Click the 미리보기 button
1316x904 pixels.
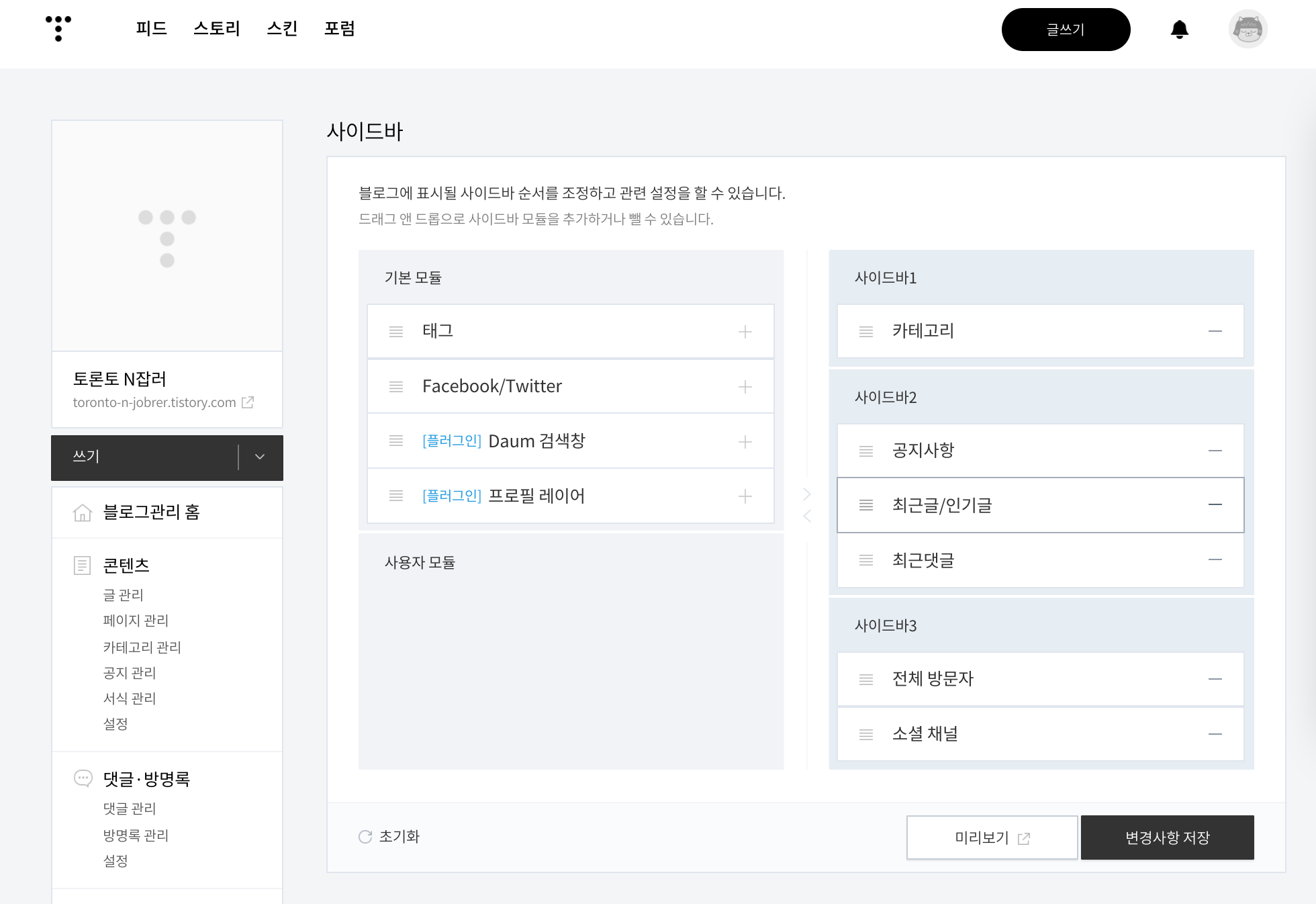coord(992,838)
